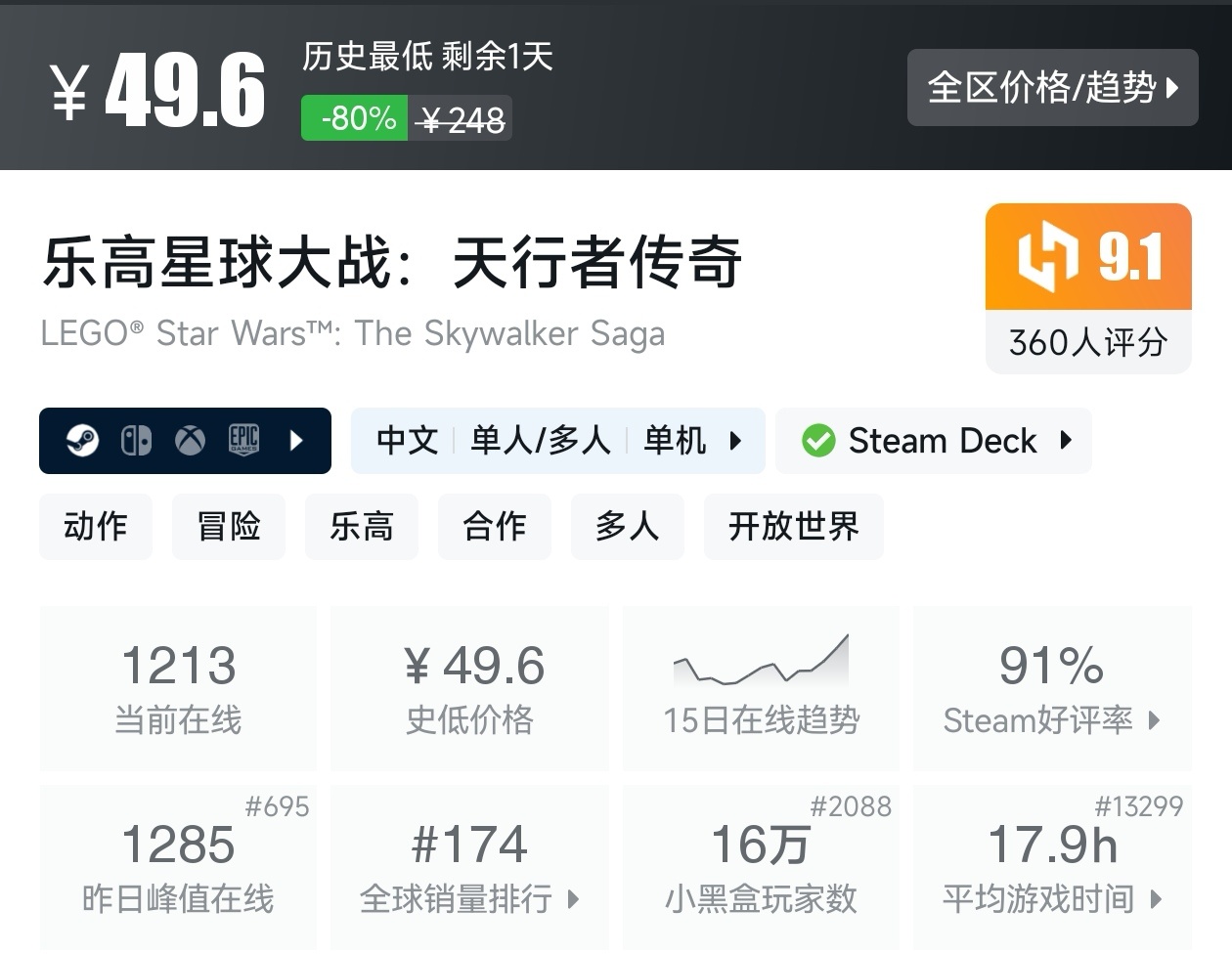This screenshot has height=954, width=1232.
Task: Click the Steam Deck verified checkmark icon
Action: pyautogui.click(x=818, y=441)
